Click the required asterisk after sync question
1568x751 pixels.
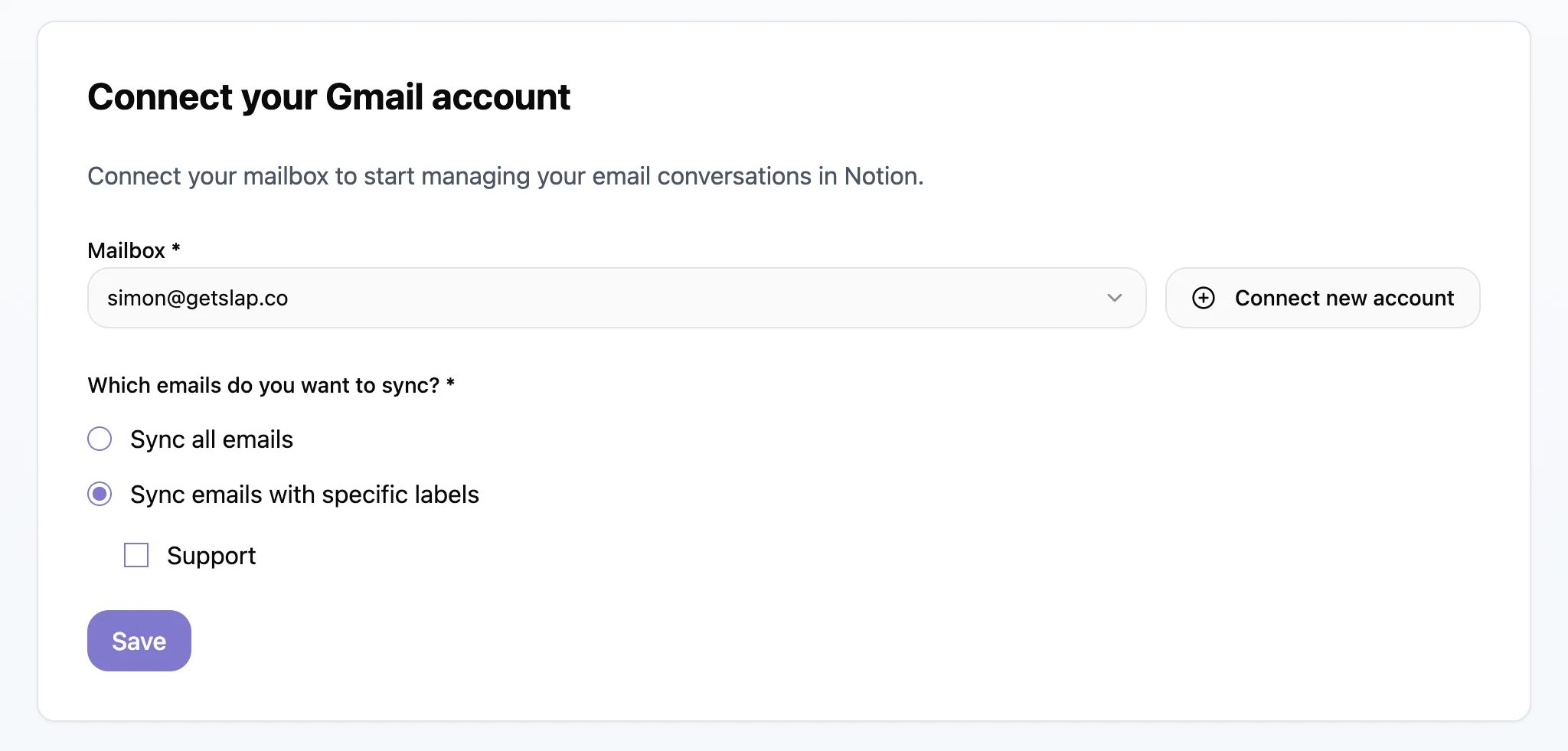[x=451, y=383]
